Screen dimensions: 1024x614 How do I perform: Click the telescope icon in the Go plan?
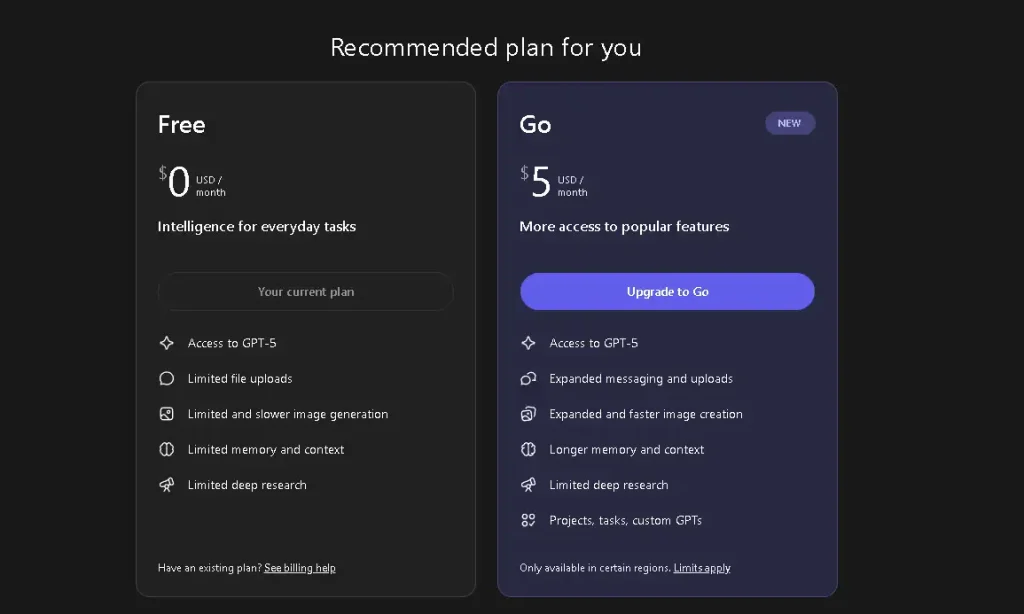pos(529,485)
